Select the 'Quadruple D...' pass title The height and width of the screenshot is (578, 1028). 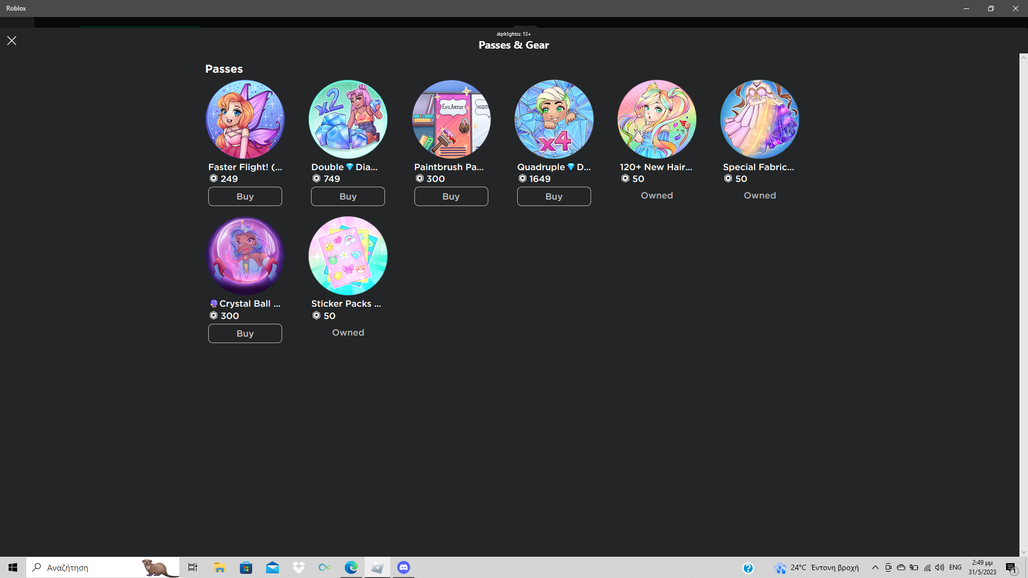(554, 167)
